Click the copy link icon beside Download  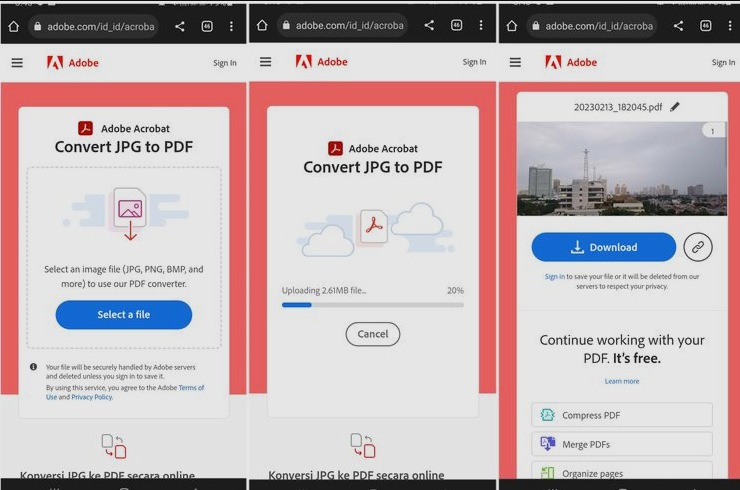698,247
